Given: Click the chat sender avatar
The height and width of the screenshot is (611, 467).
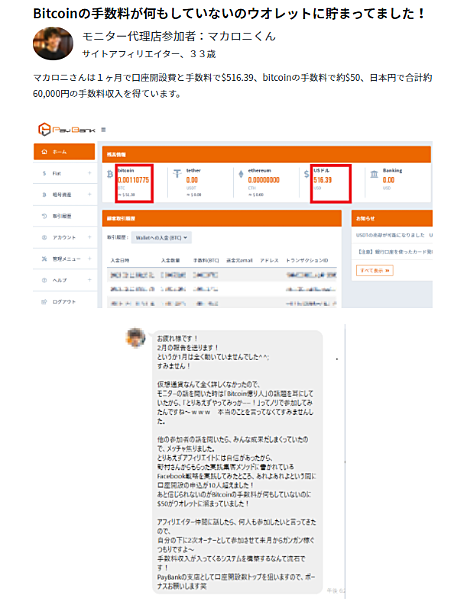Looking at the screenshot, I should coord(136,338).
